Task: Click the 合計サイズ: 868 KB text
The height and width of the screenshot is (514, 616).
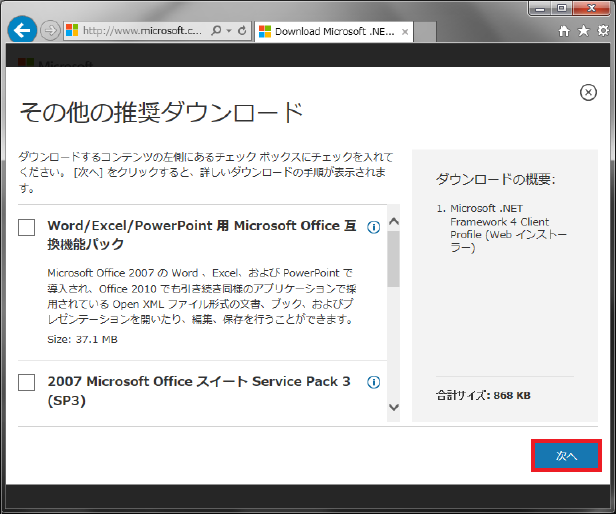Action: pyautogui.click(x=483, y=395)
